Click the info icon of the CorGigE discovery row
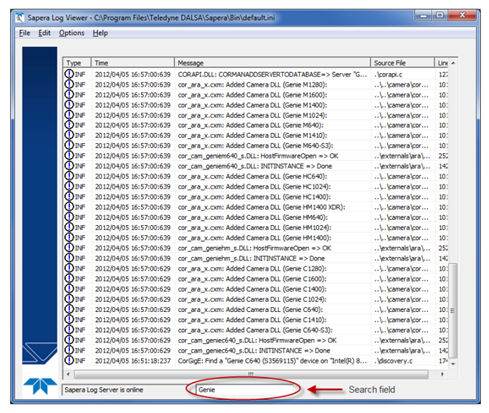Image resolution: width=489 pixels, height=413 pixels. pyautogui.click(x=69, y=360)
